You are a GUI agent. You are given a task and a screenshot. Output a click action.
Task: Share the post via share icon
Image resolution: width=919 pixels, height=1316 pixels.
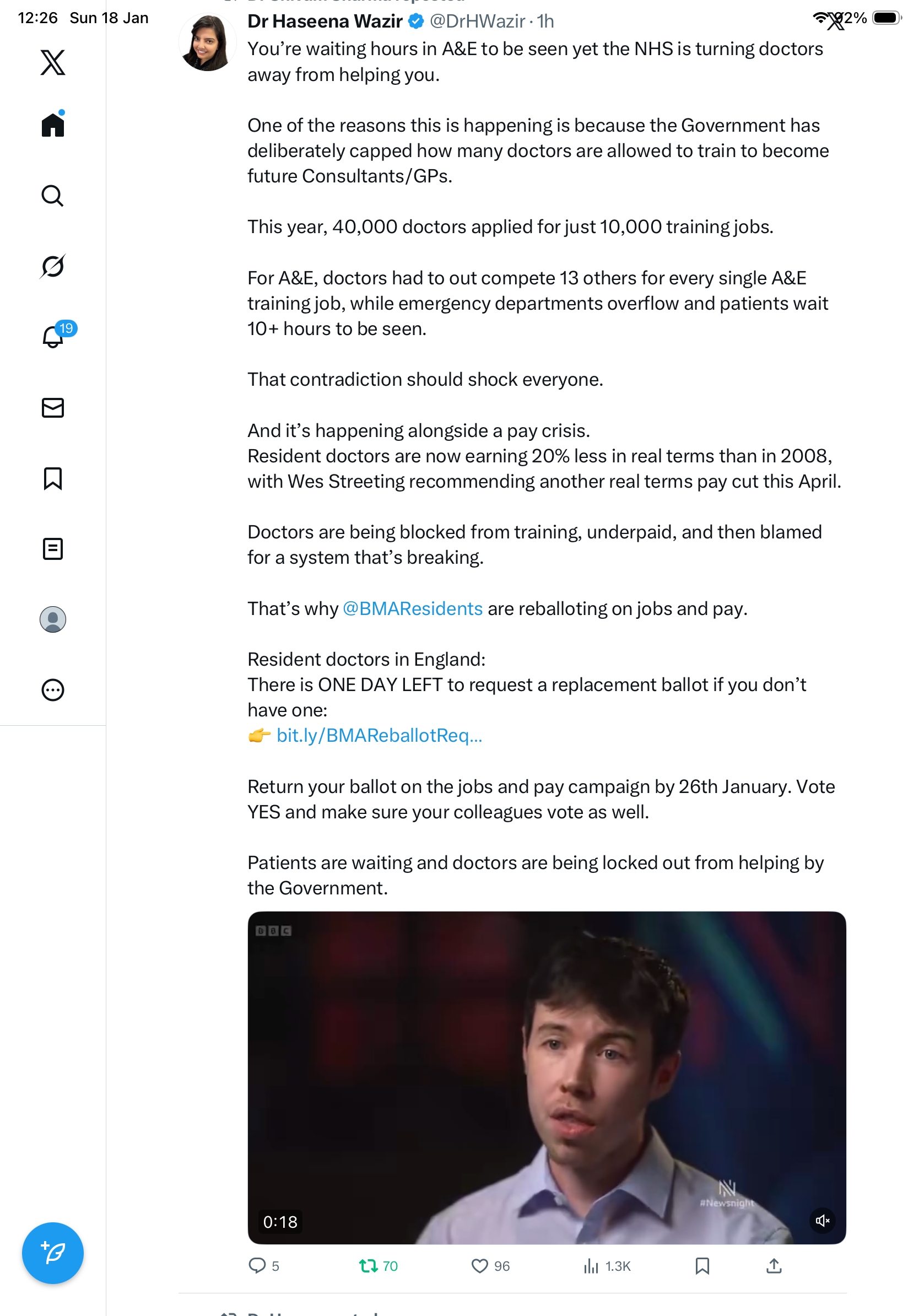(x=774, y=1265)
